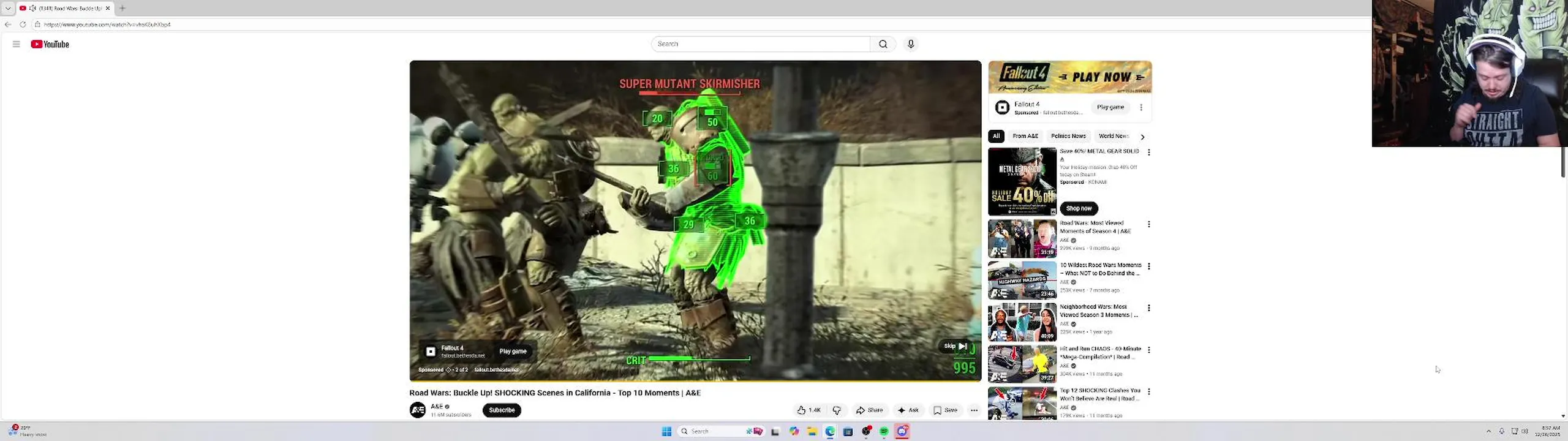Subscribe to the A&E channel
Viewport: 1568px width, 441px height.
tap(502, 410)
